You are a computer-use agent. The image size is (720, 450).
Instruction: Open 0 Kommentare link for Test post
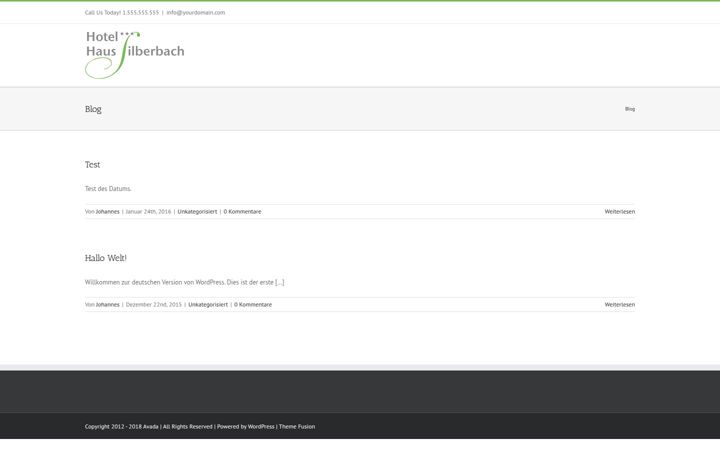pos(242,212)
